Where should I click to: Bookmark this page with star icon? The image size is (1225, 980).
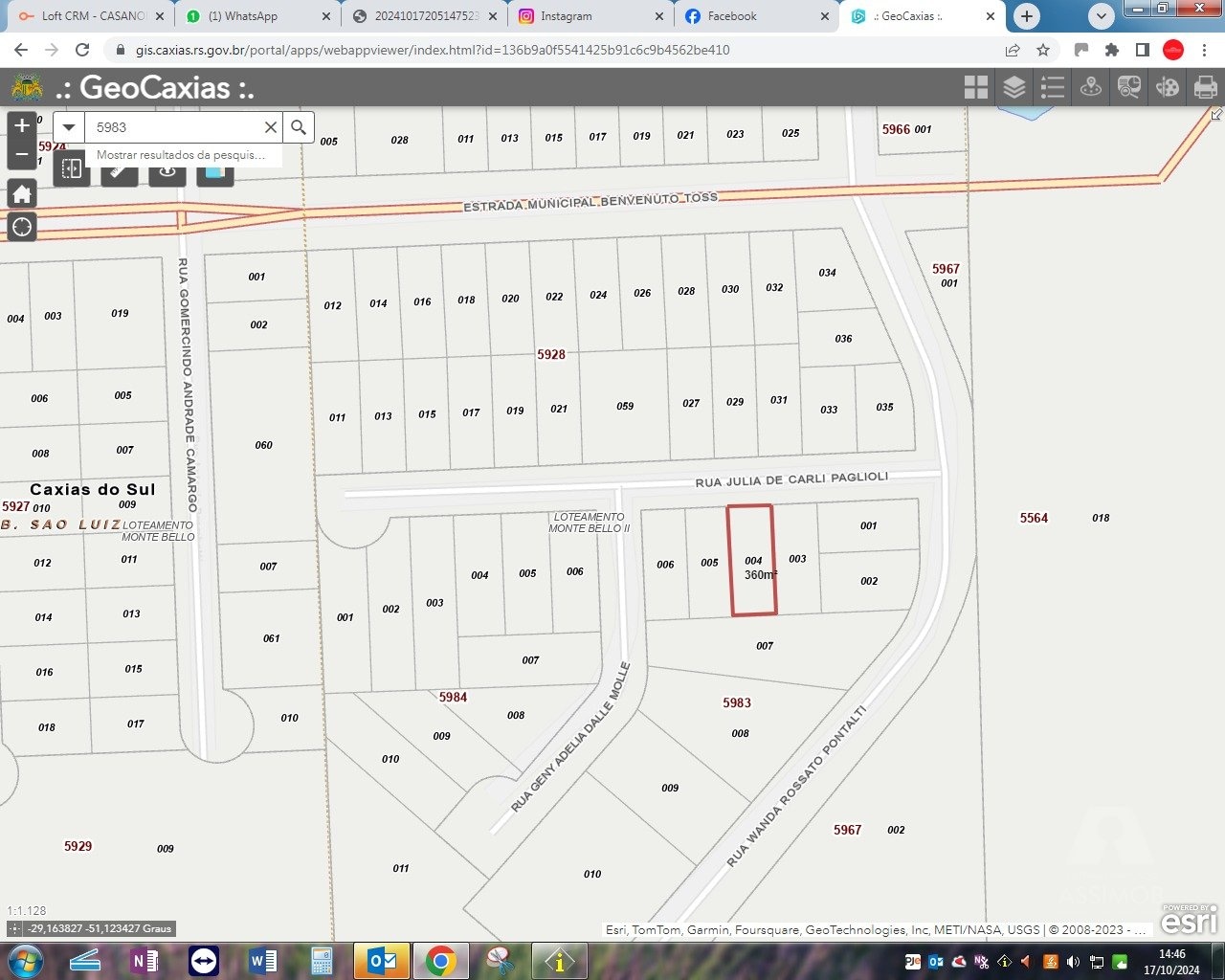(x=1043, y=50)
